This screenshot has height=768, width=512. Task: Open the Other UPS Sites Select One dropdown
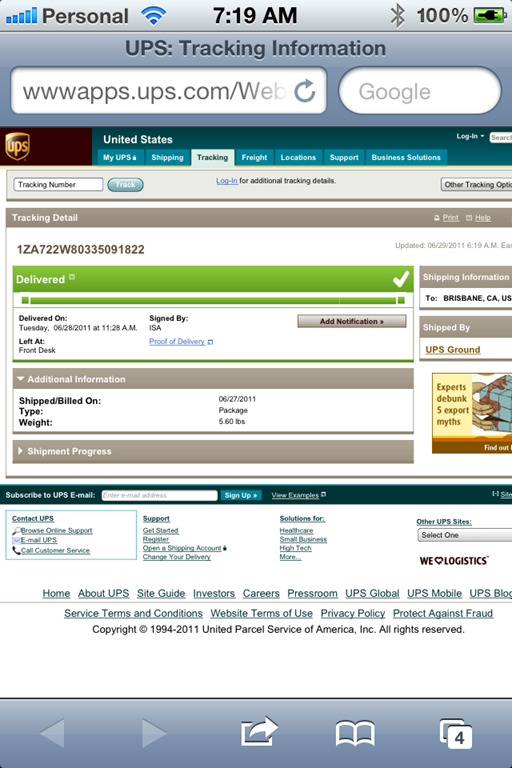click(464, 535)
